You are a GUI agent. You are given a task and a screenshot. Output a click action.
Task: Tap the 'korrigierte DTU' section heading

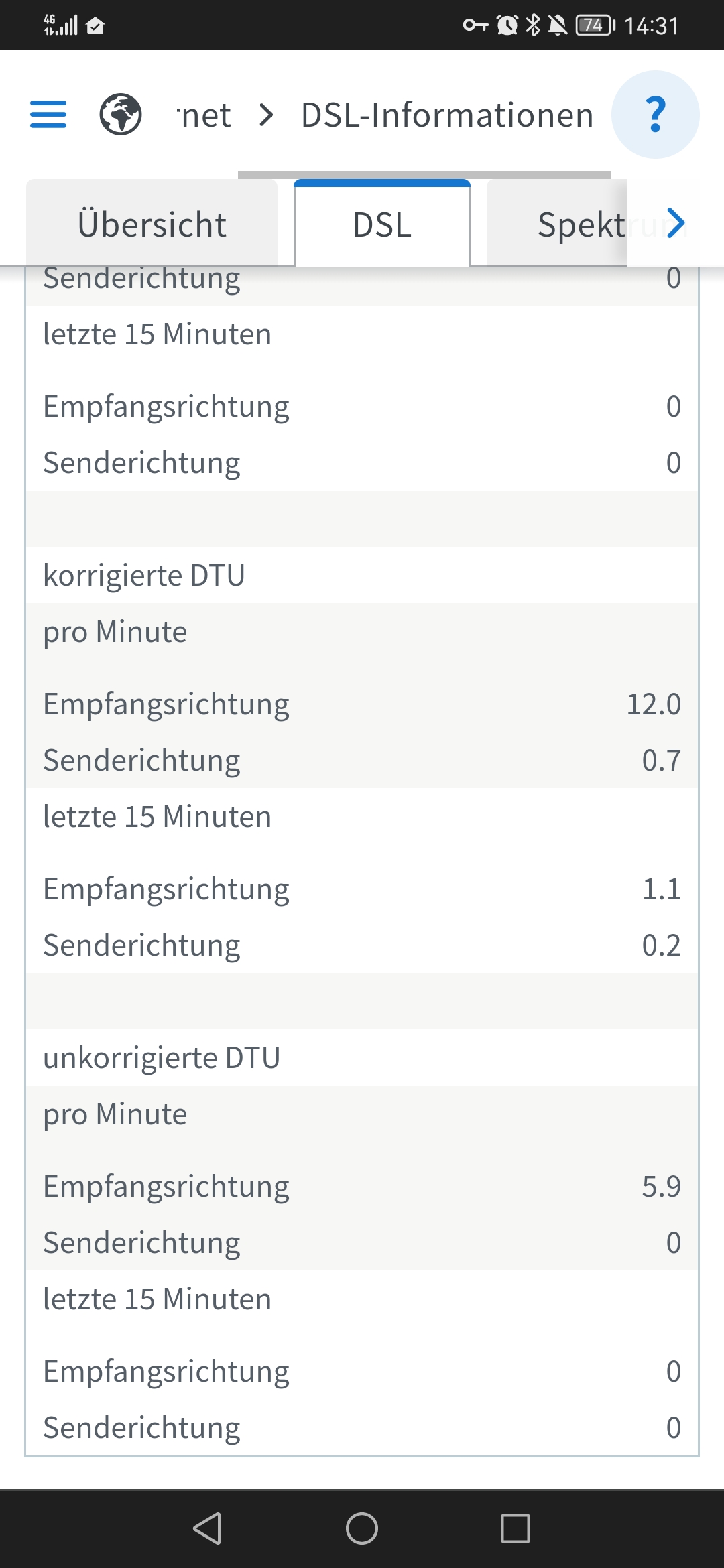tap(144, 575)
